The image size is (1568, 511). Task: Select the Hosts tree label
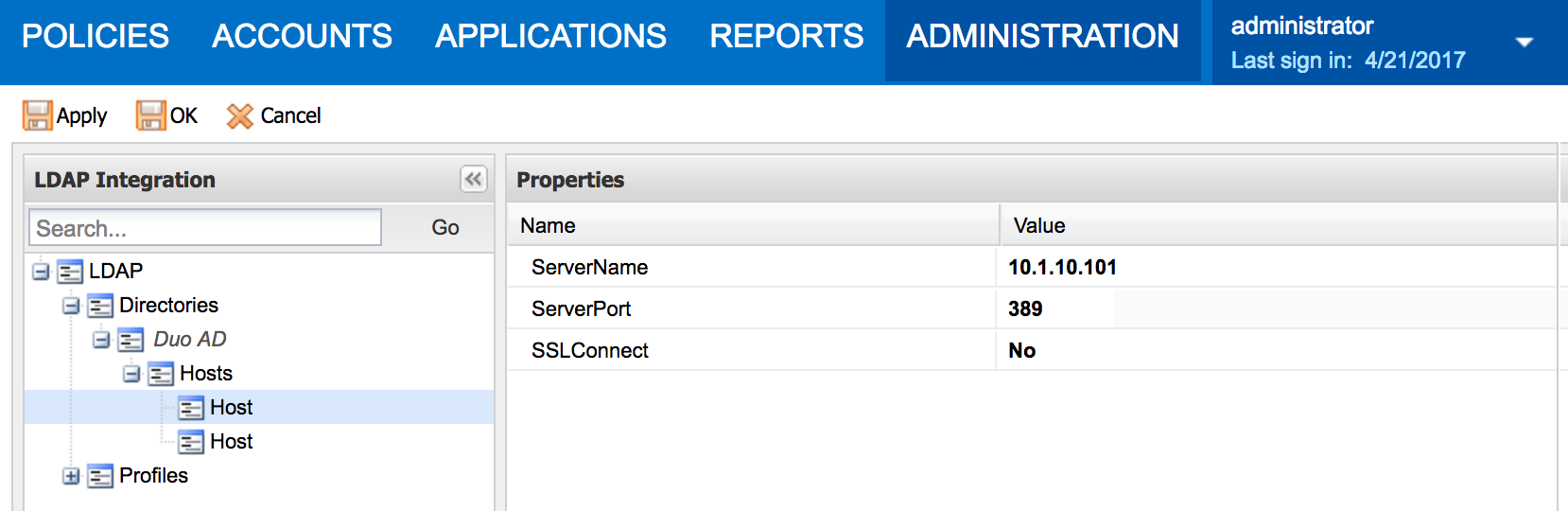click(x=206, y=373)
